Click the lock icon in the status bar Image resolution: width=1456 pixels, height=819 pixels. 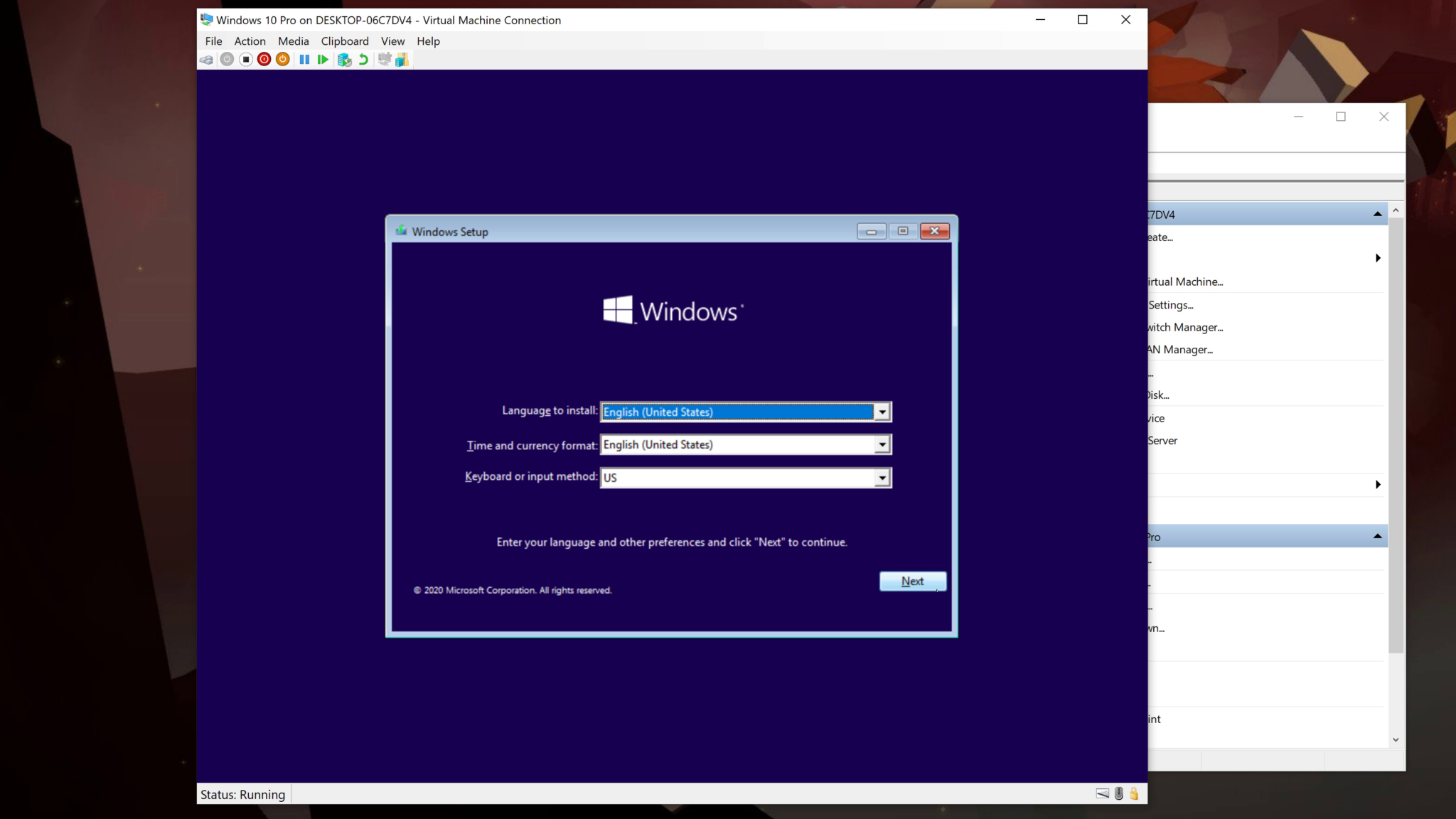click(1135, 793)
